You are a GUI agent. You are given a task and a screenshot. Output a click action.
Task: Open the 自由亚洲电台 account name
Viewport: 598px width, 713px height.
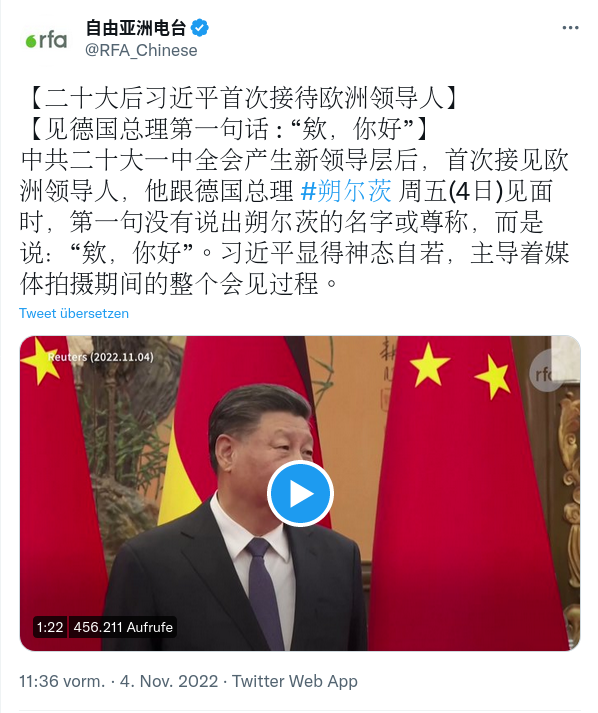point(136,28)
